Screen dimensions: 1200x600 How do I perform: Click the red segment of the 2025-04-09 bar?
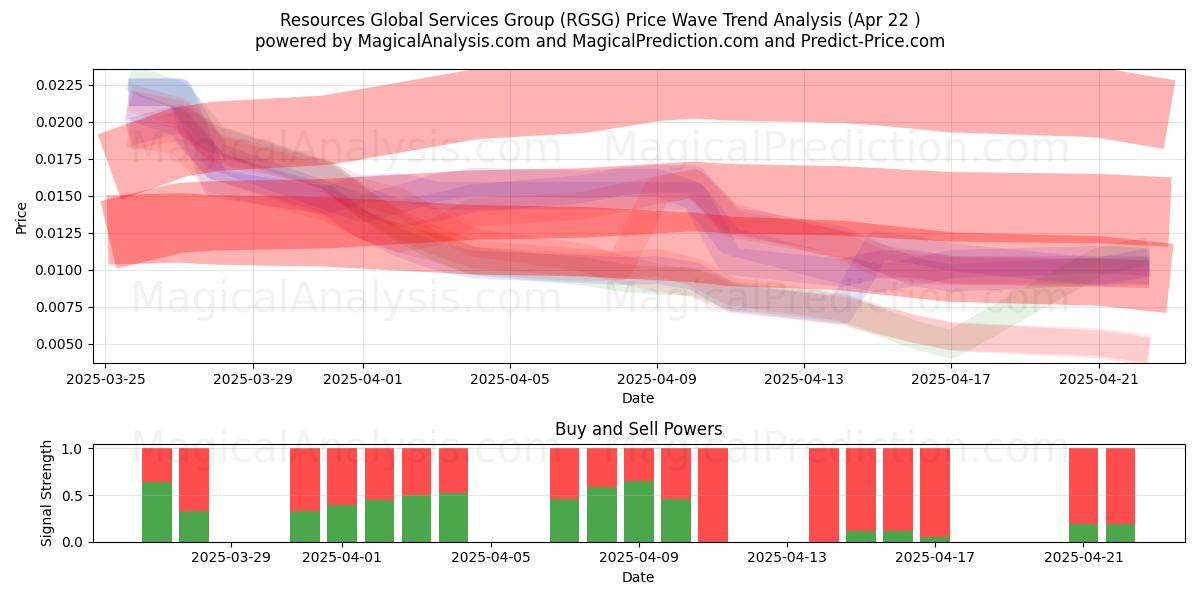639,465
